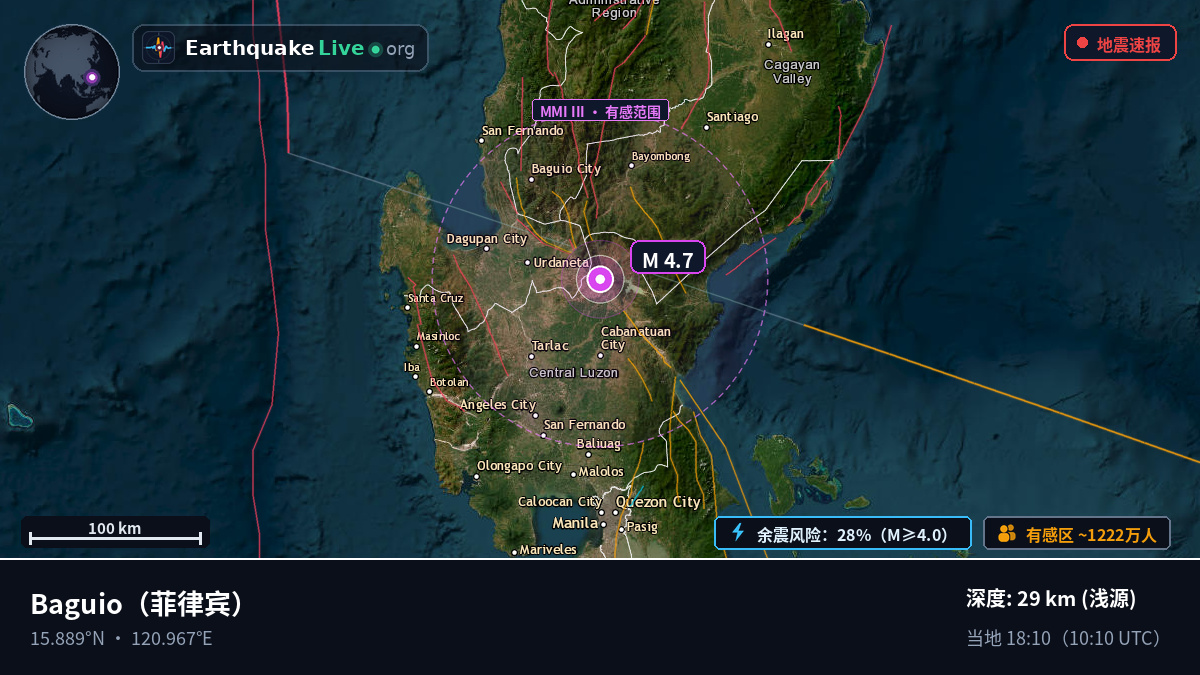1200x675 pixels.
Task: Click the Pasig map label
Action: coord(642,527)
